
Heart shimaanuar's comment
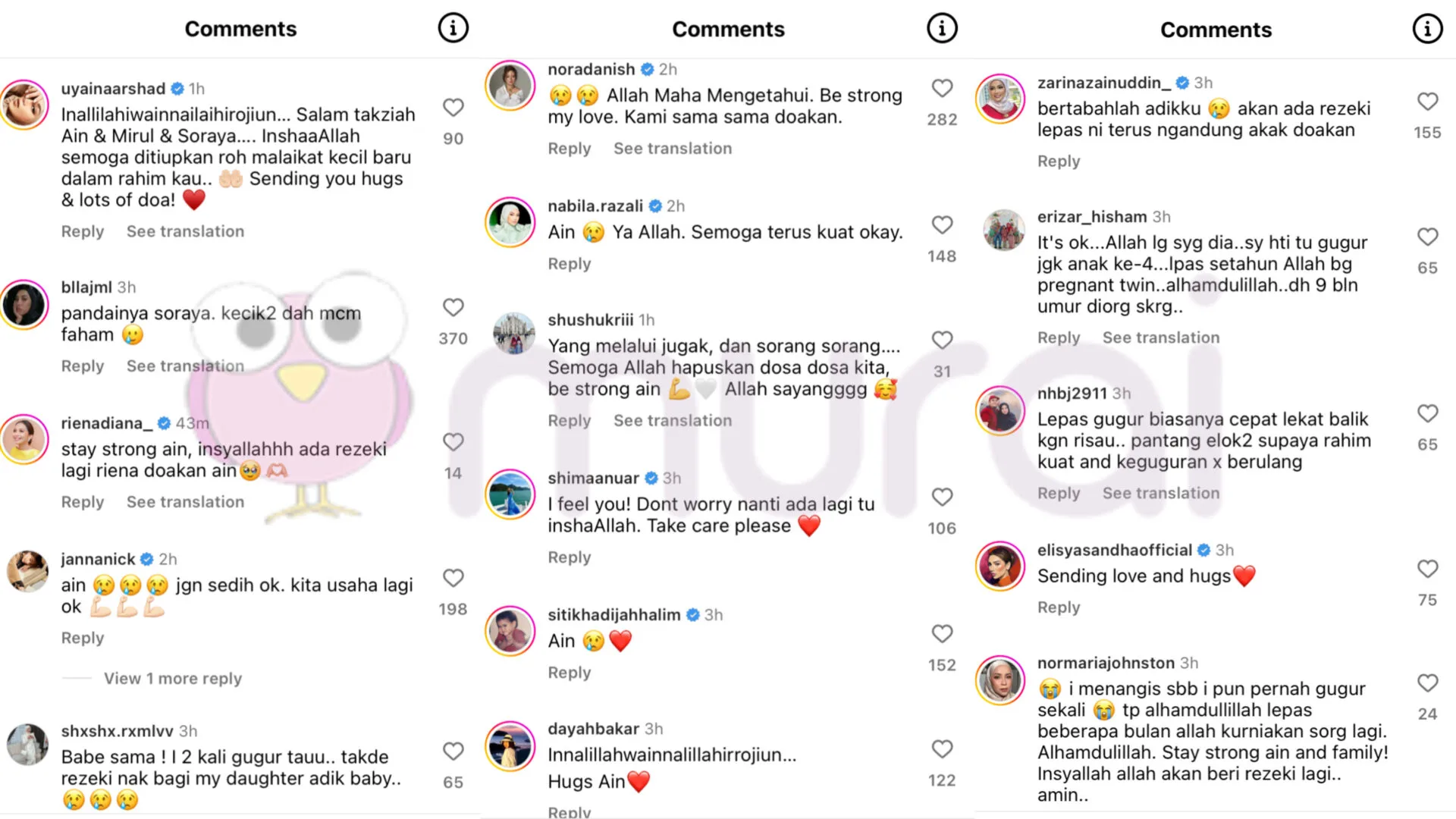(942, 497)
